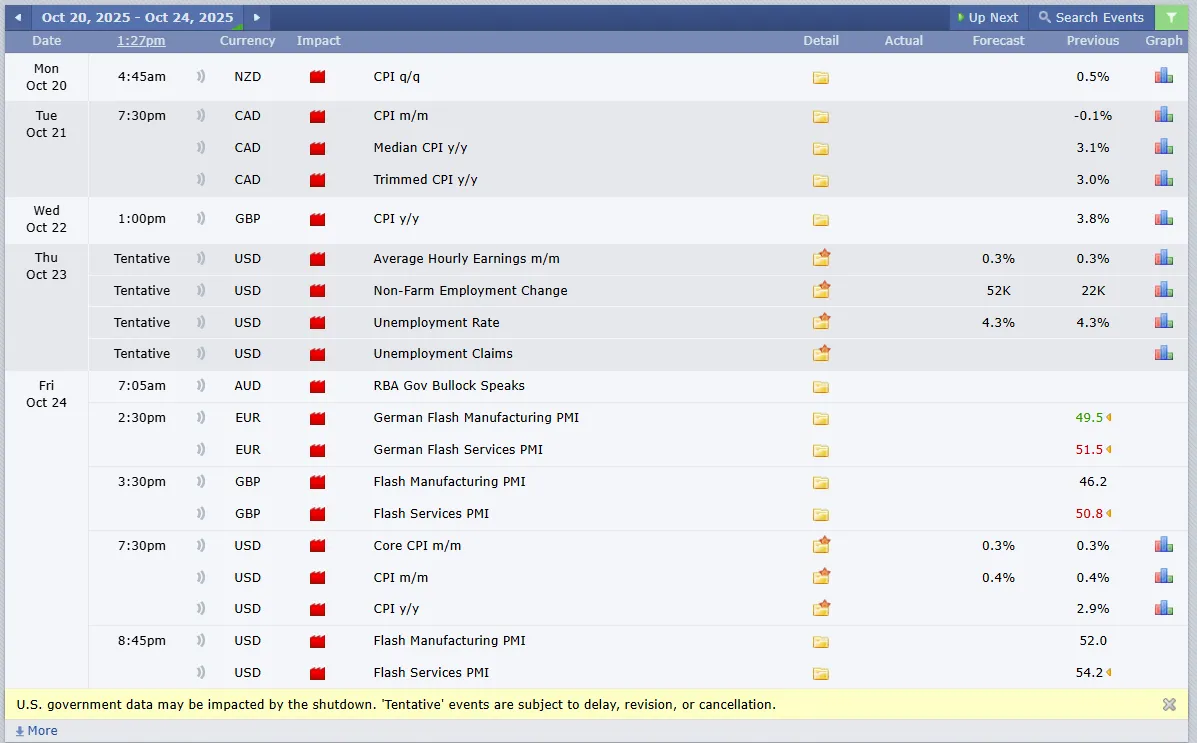Open starred detail folder for Unemployment Rate
Screen dimensions: 1197x743
click(821, 321)
